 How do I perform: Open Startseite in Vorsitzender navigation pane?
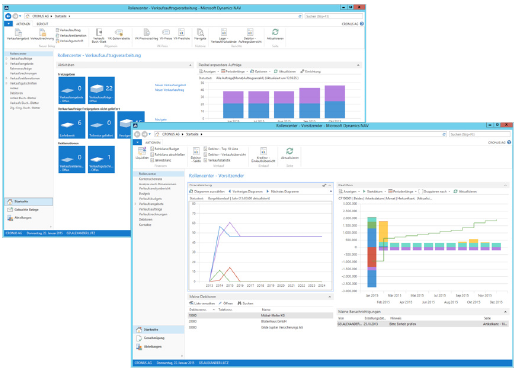tap(158, 329)
